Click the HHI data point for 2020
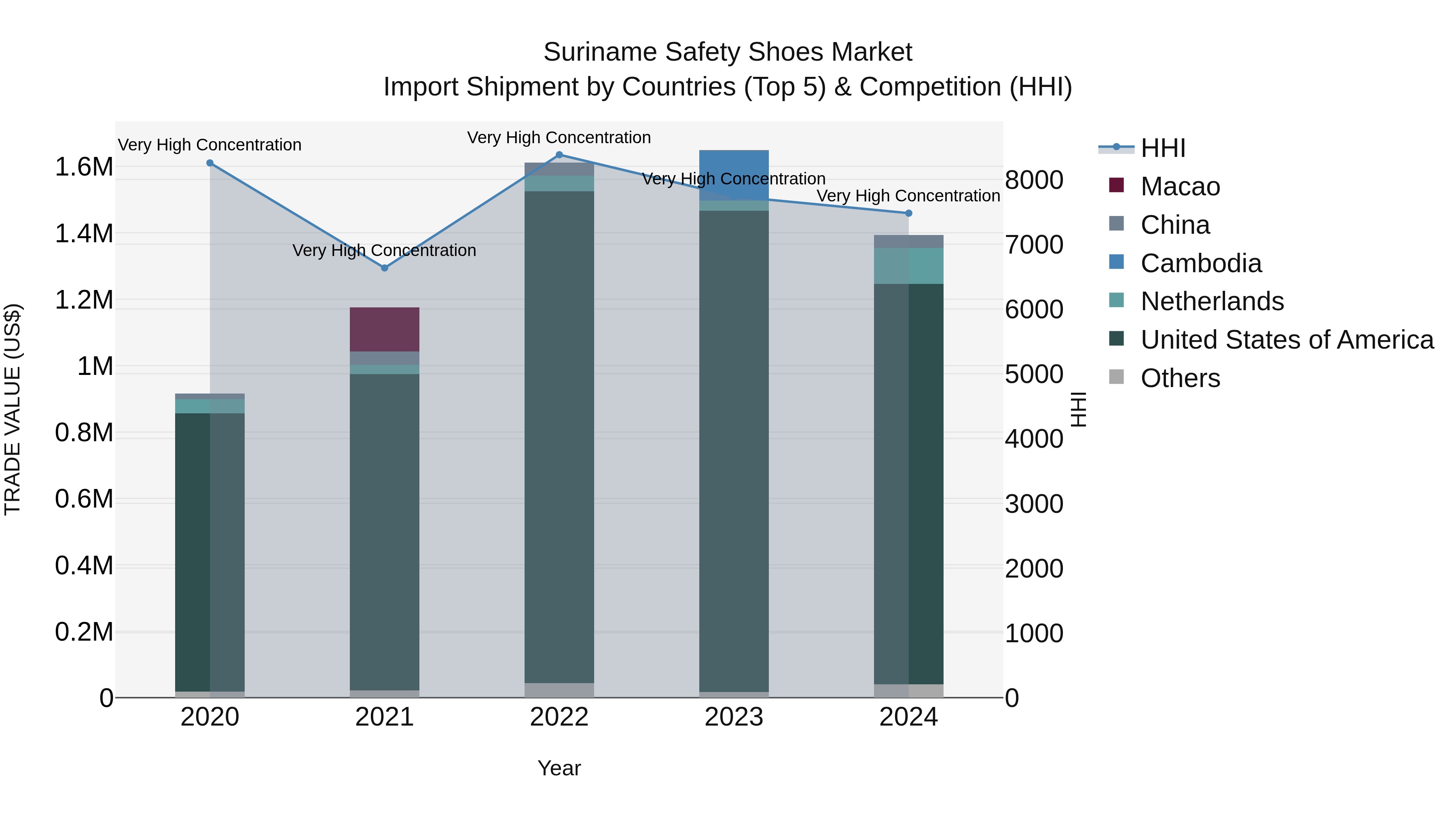Viewport: 1456px width, 819px height. coord(210,163)
